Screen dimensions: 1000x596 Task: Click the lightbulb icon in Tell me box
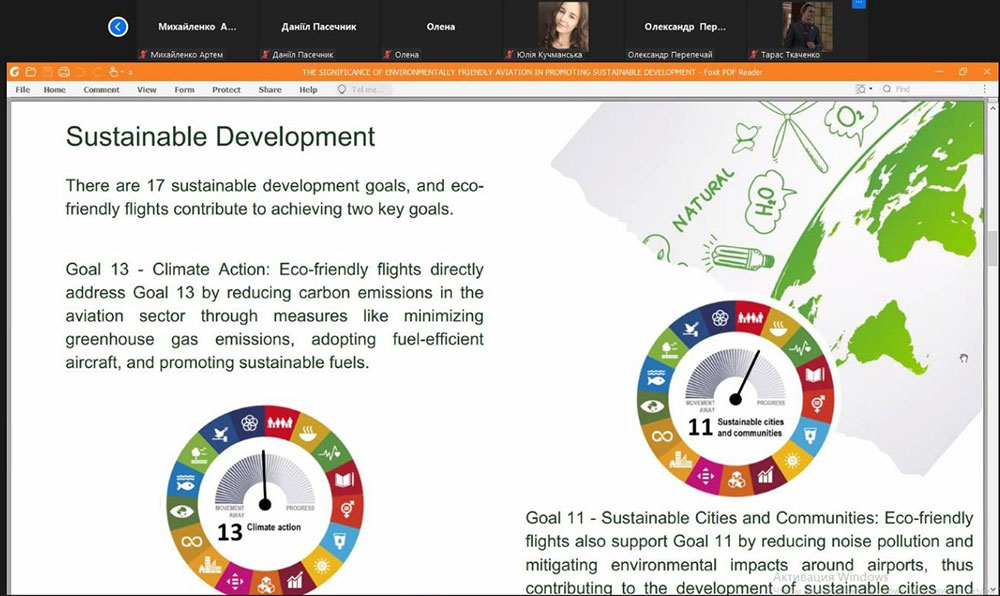point(342,90)
